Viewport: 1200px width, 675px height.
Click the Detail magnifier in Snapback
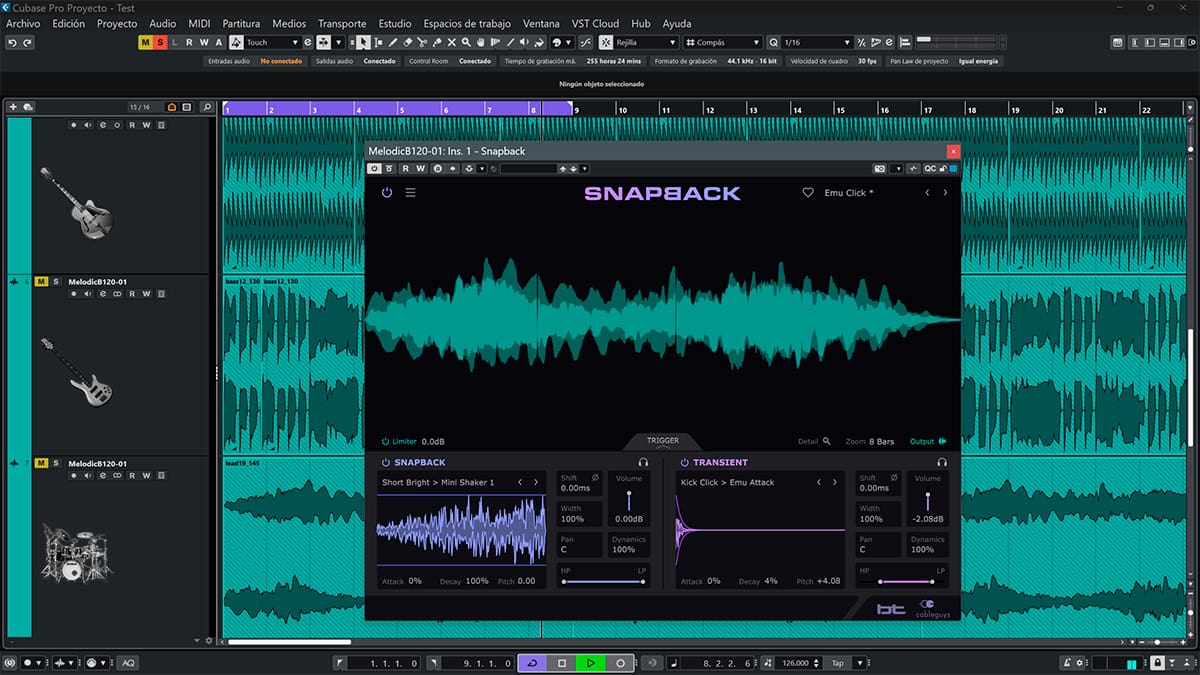827,441
